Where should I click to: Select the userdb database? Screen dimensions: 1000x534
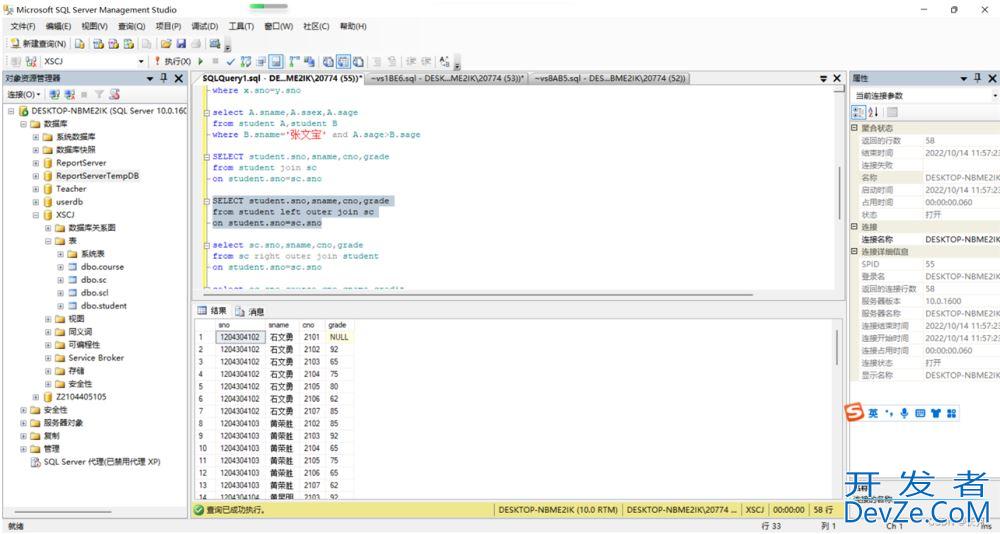coord(70,202)
